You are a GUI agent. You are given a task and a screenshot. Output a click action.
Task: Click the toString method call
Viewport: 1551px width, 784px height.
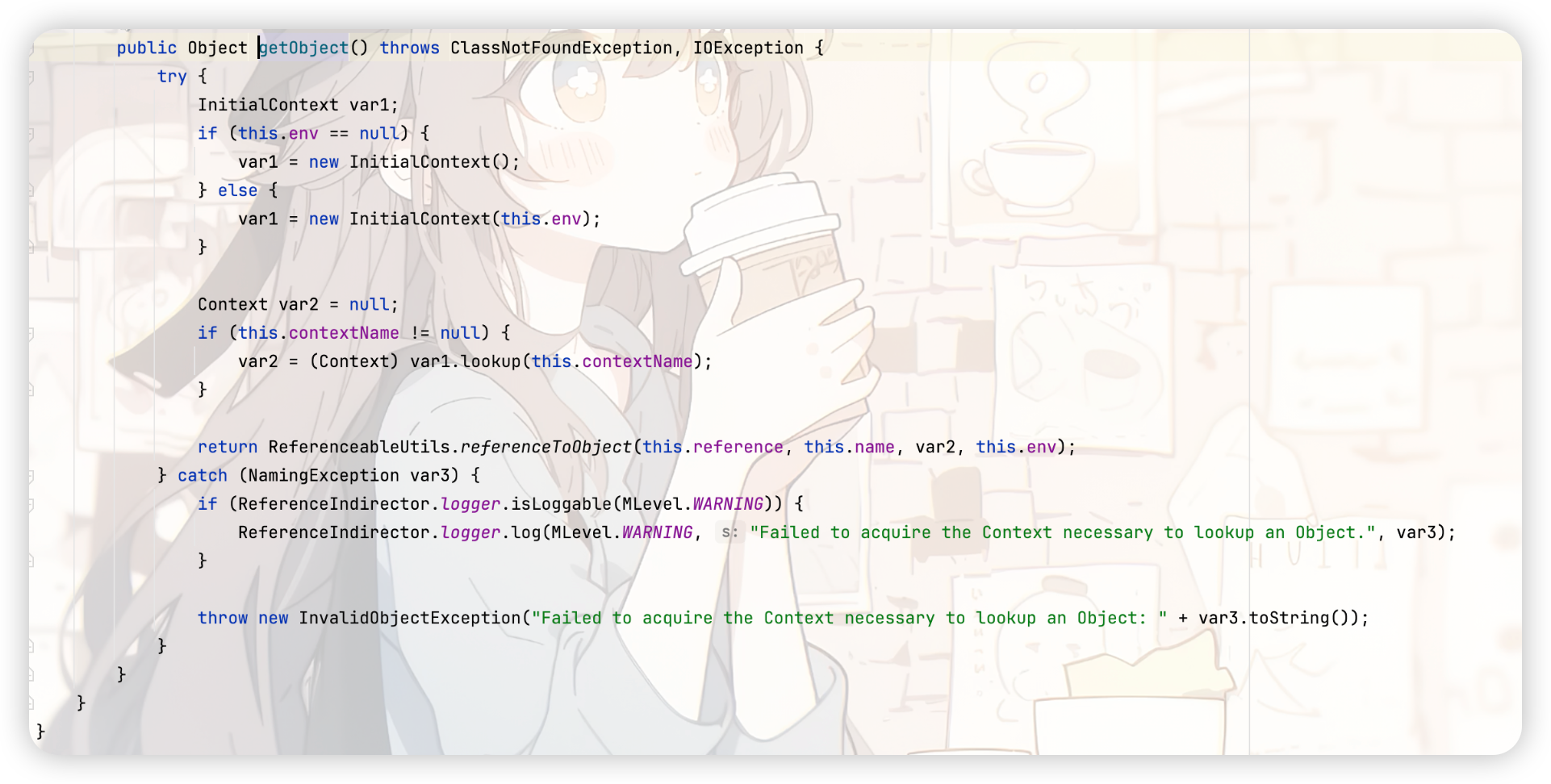[1289, 618]
